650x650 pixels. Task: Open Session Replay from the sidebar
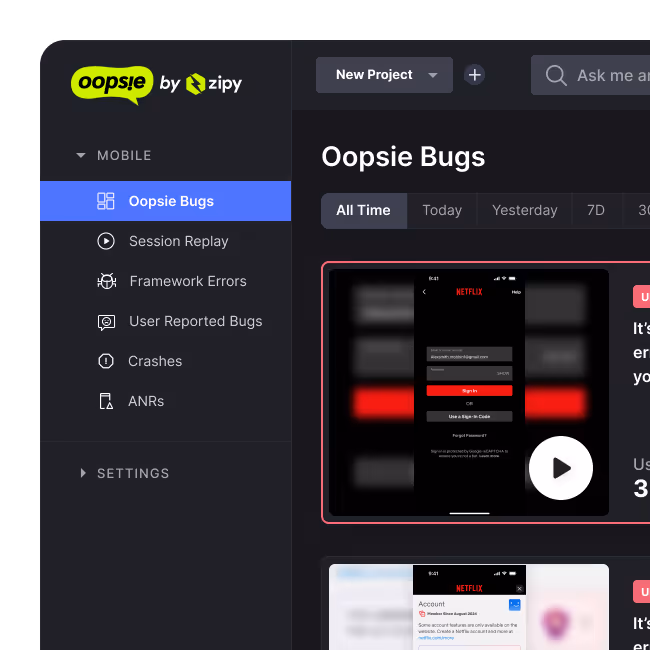click(x=165, y=241)
